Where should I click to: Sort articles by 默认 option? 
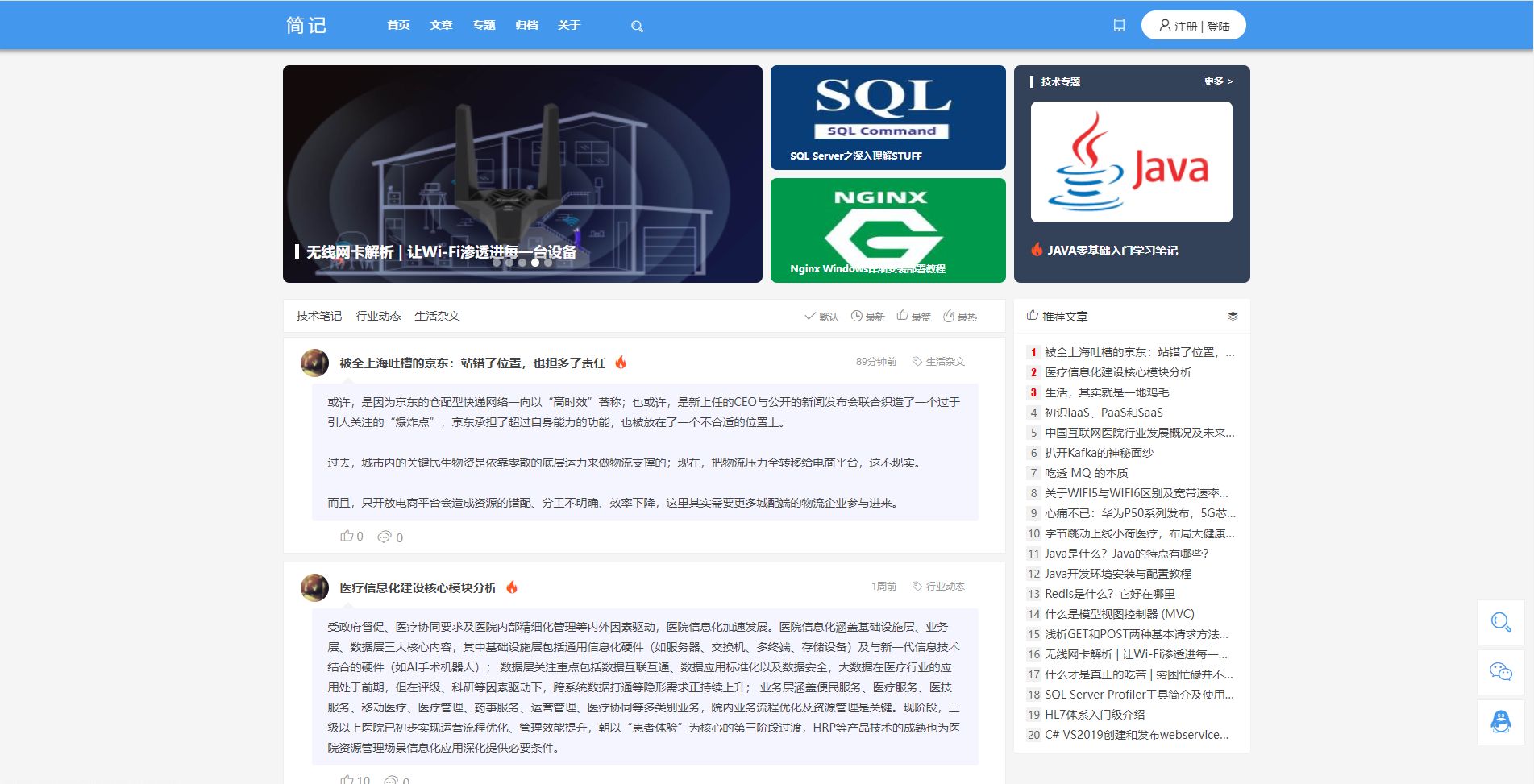click(x=821, y=317)
